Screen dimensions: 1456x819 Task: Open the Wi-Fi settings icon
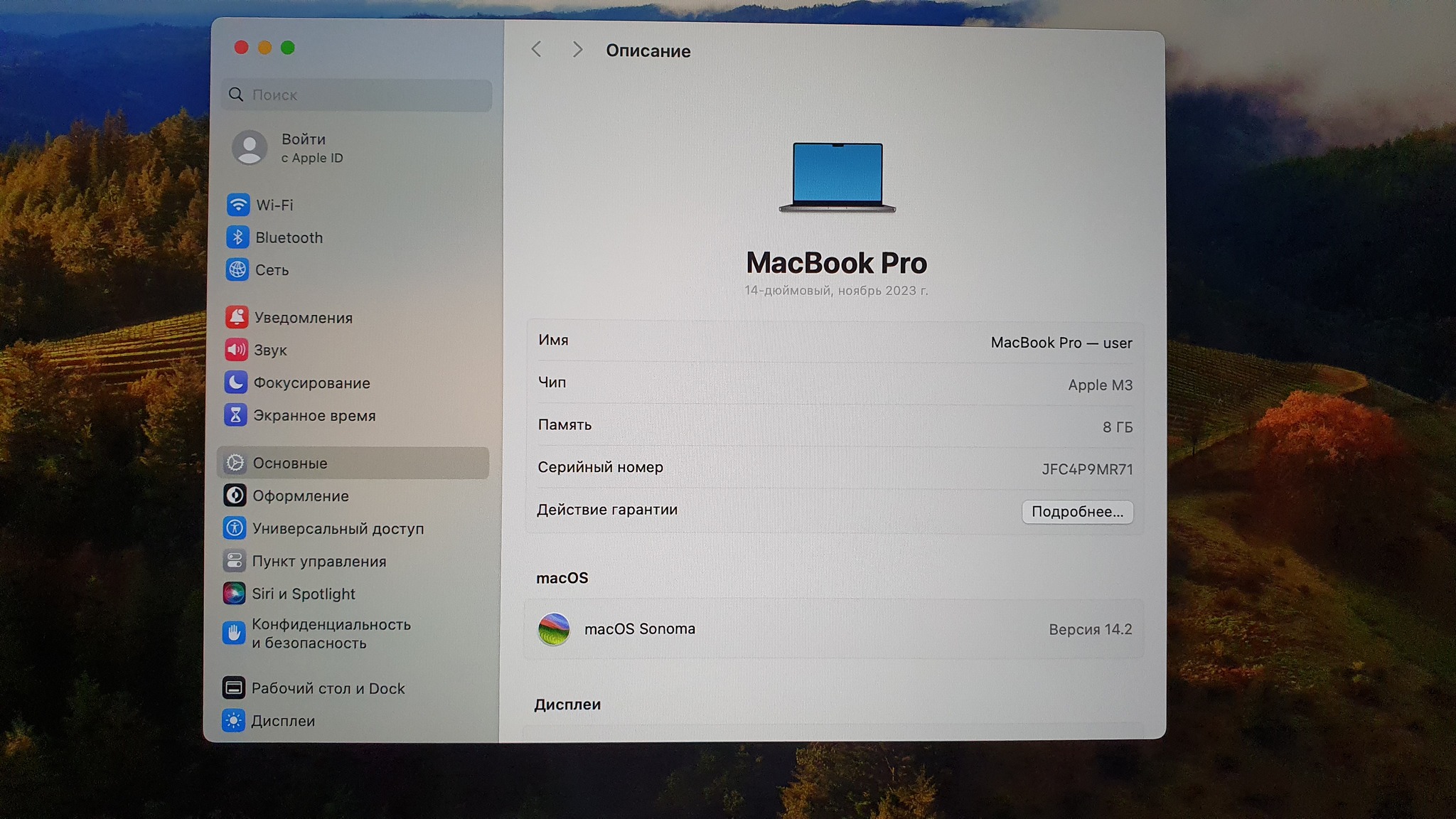(237, 205)
